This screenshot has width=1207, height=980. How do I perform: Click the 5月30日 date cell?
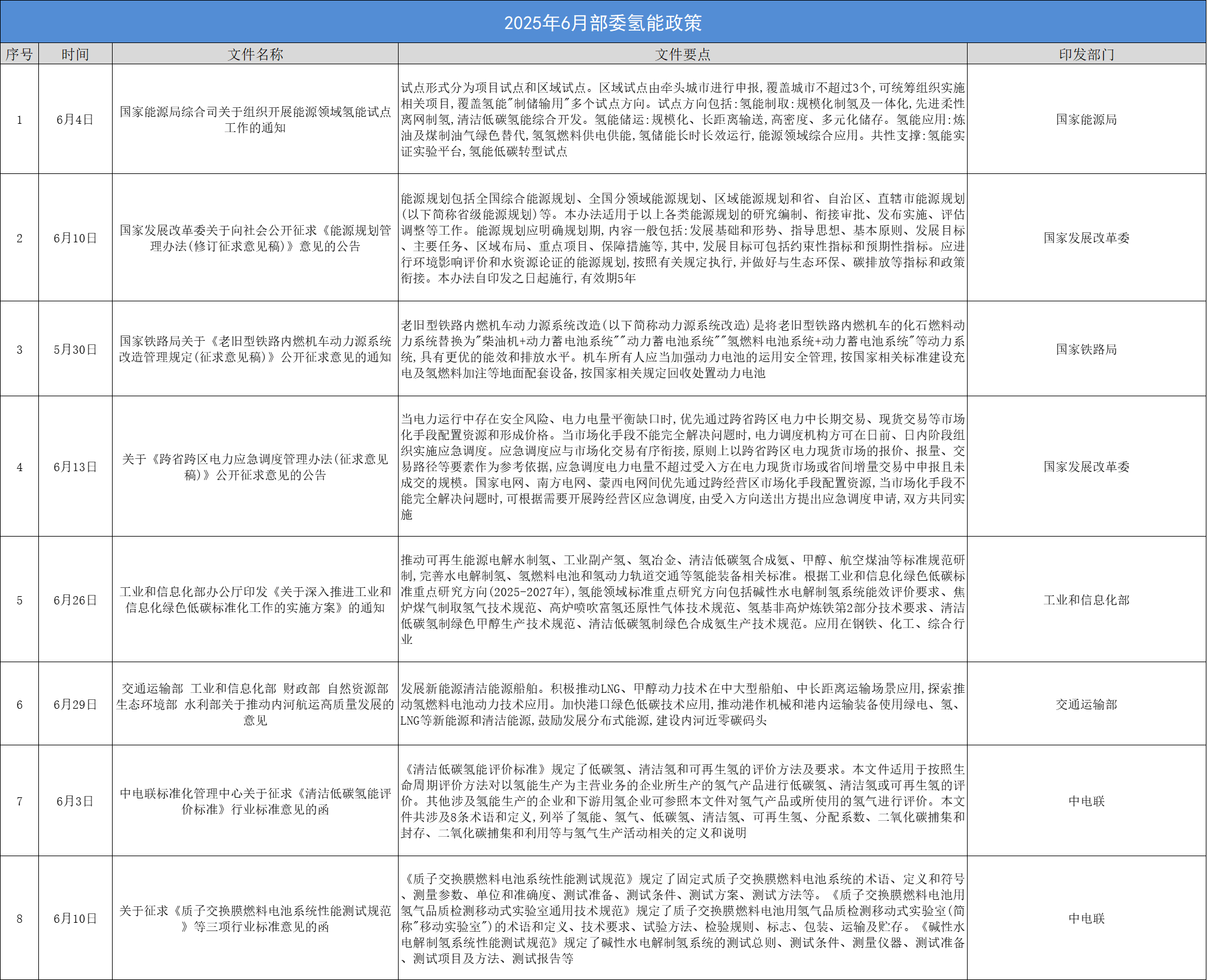pos(75,350)
